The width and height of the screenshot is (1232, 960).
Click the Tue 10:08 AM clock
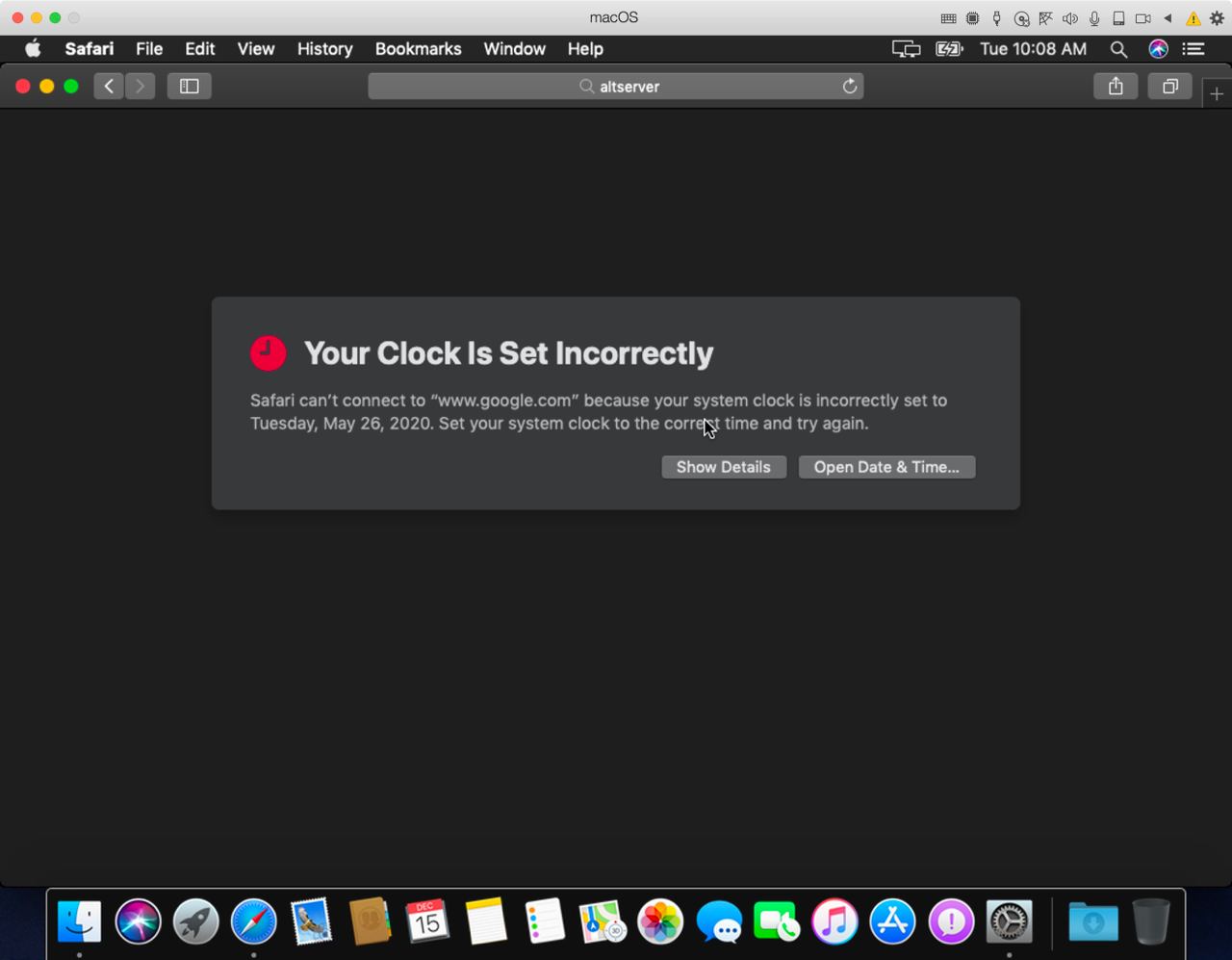pyautogui.click(x=1033, y=49)
